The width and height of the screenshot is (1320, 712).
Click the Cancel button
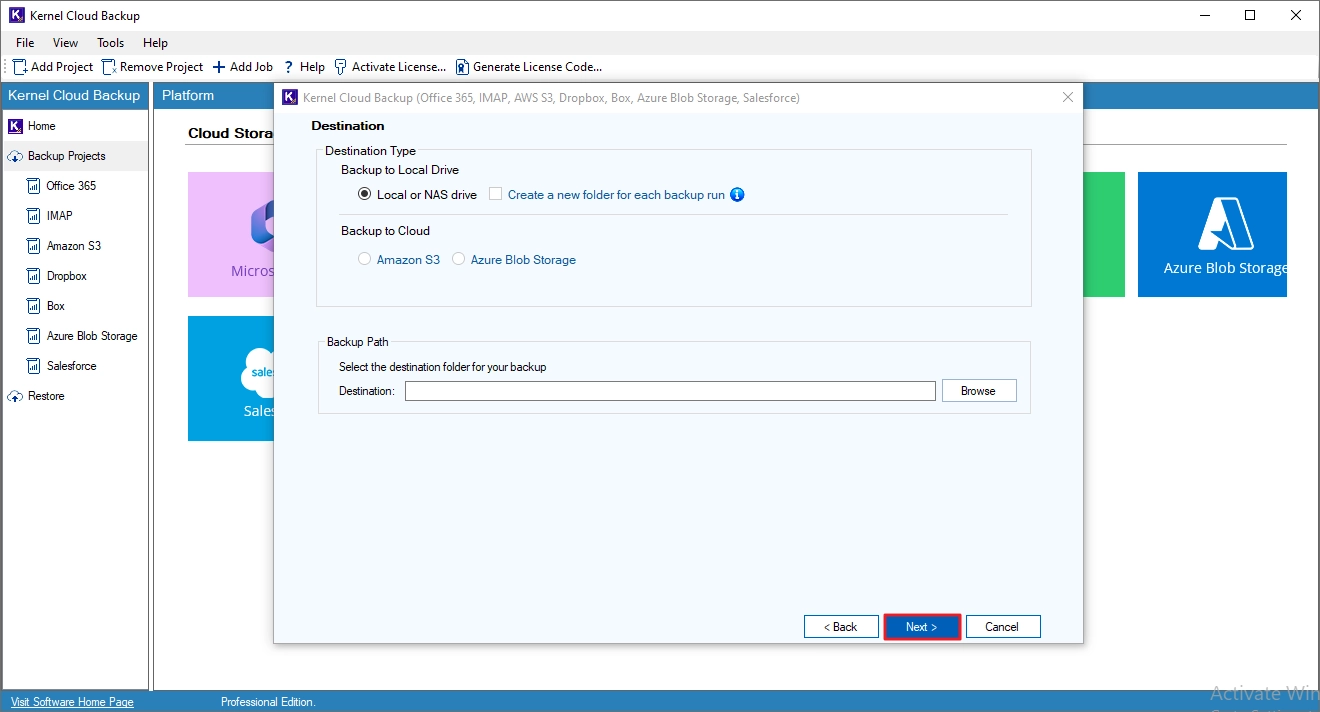(1003, 627)
